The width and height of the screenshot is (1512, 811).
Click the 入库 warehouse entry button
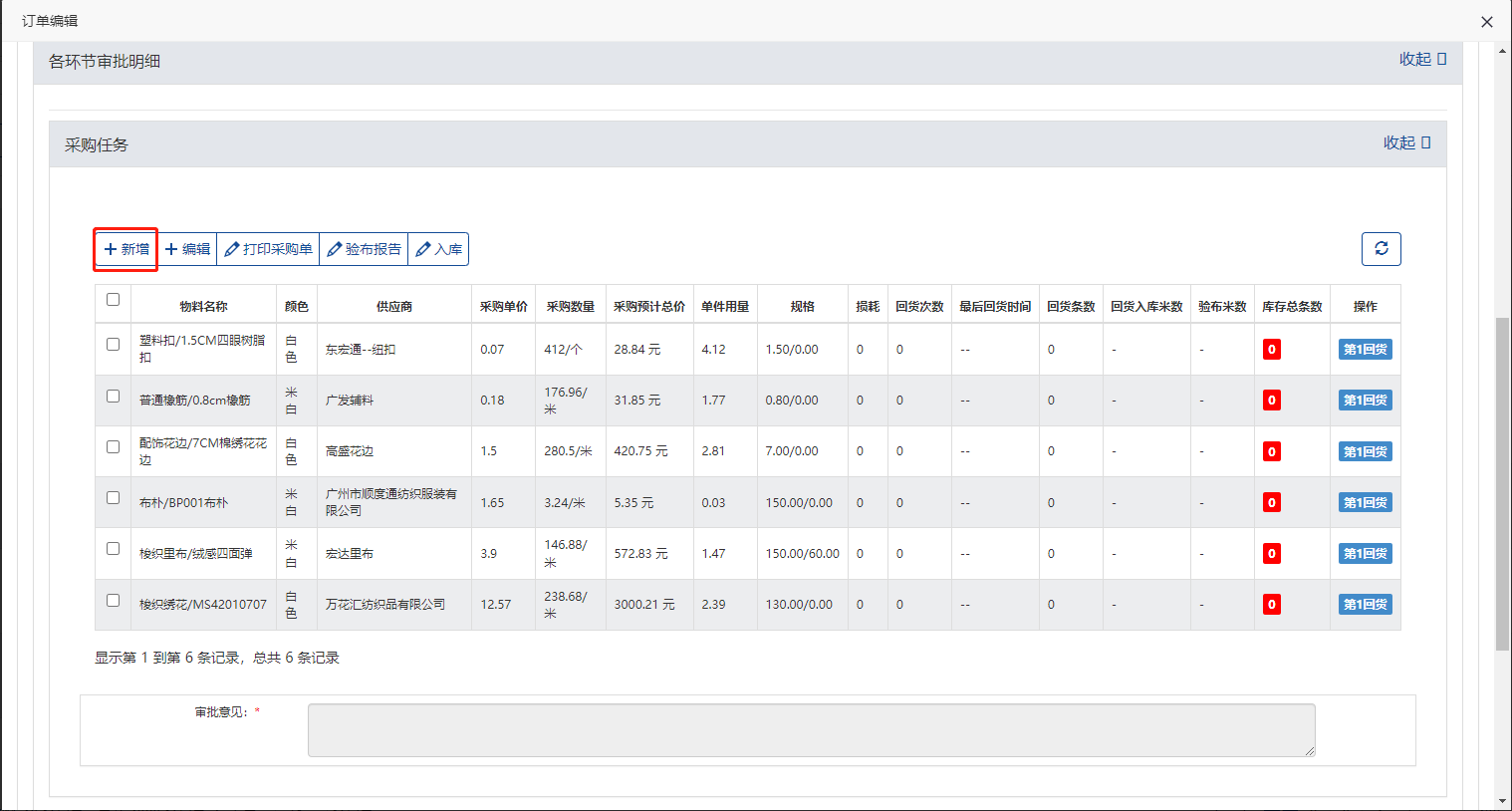pyautogui.click(x=438, y=249)
